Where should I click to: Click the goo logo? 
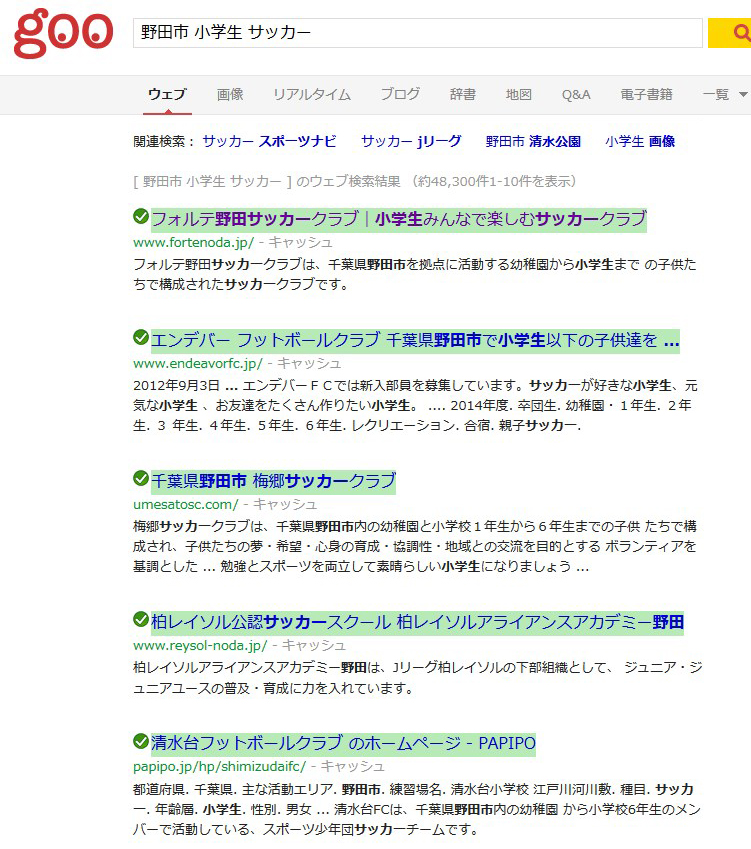pos(63,33)
